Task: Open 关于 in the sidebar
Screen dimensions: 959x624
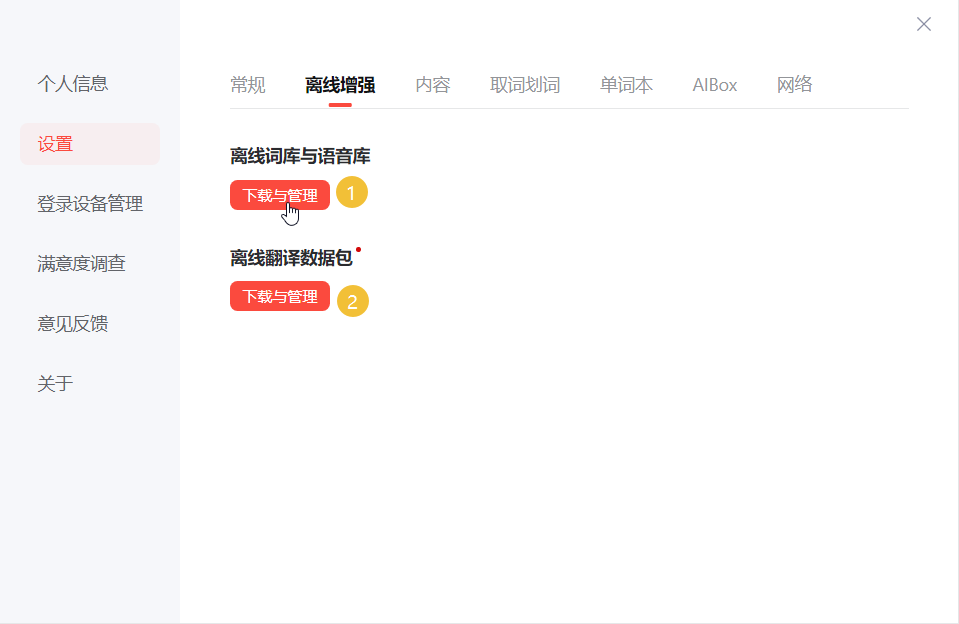Action: 55,384
